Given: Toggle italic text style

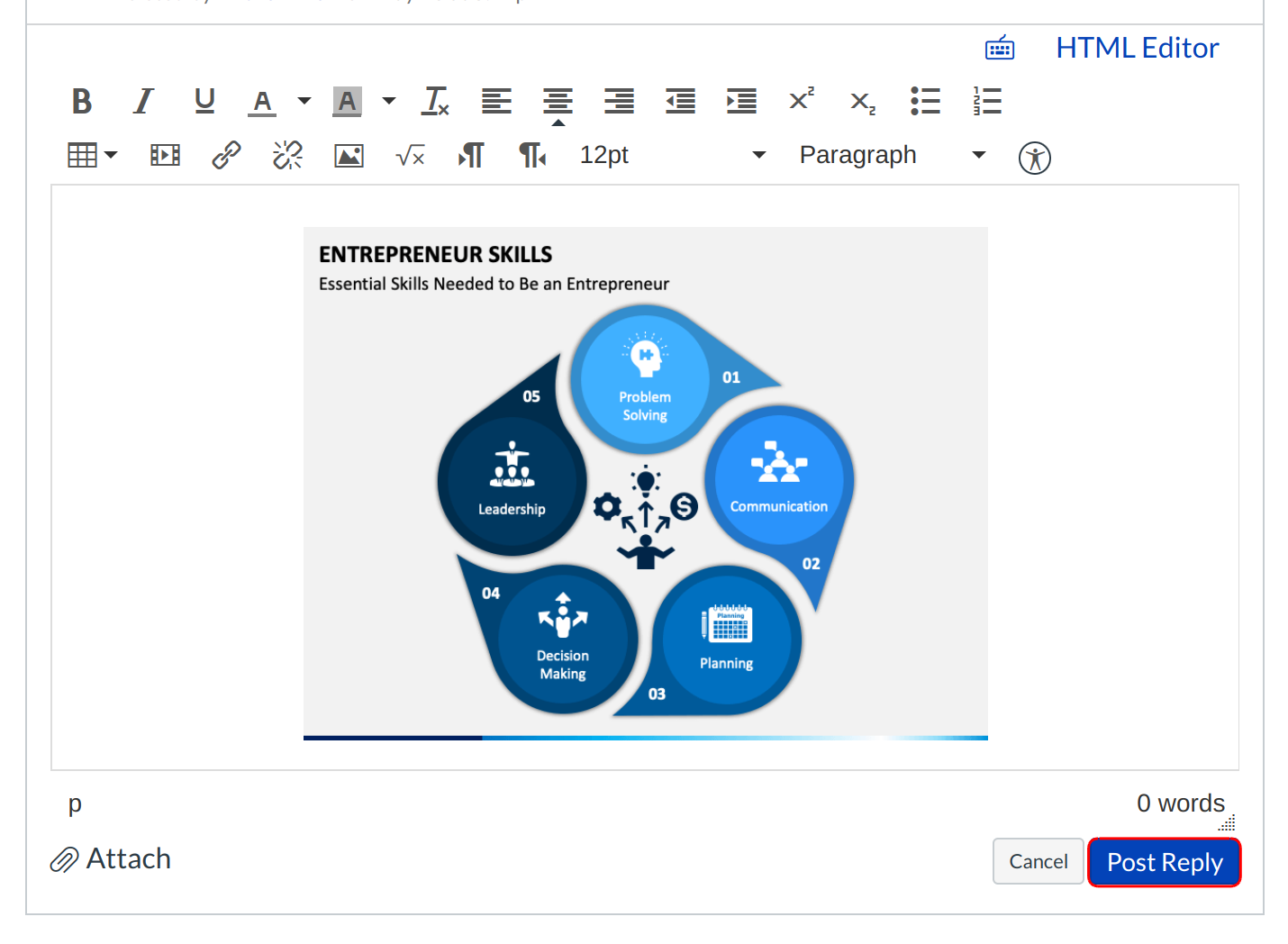Looking at the screenshot, I should pyautogui.click(x=143, y=102).
